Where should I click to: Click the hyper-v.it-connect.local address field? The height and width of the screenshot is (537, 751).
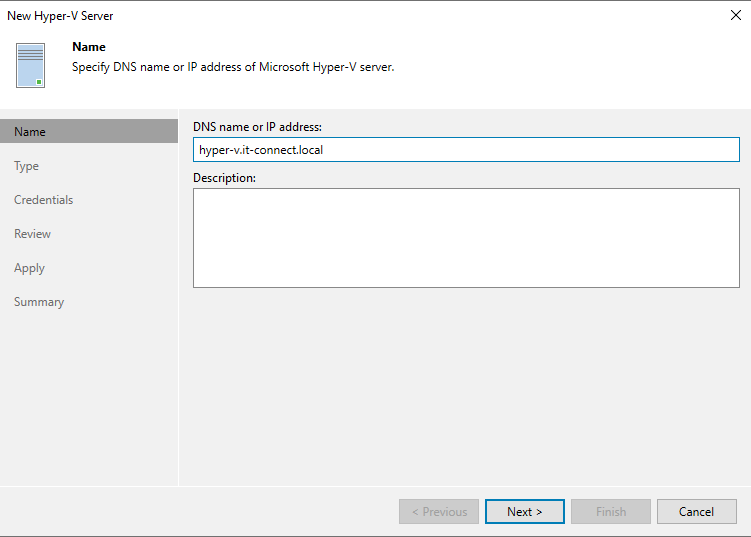466,150
